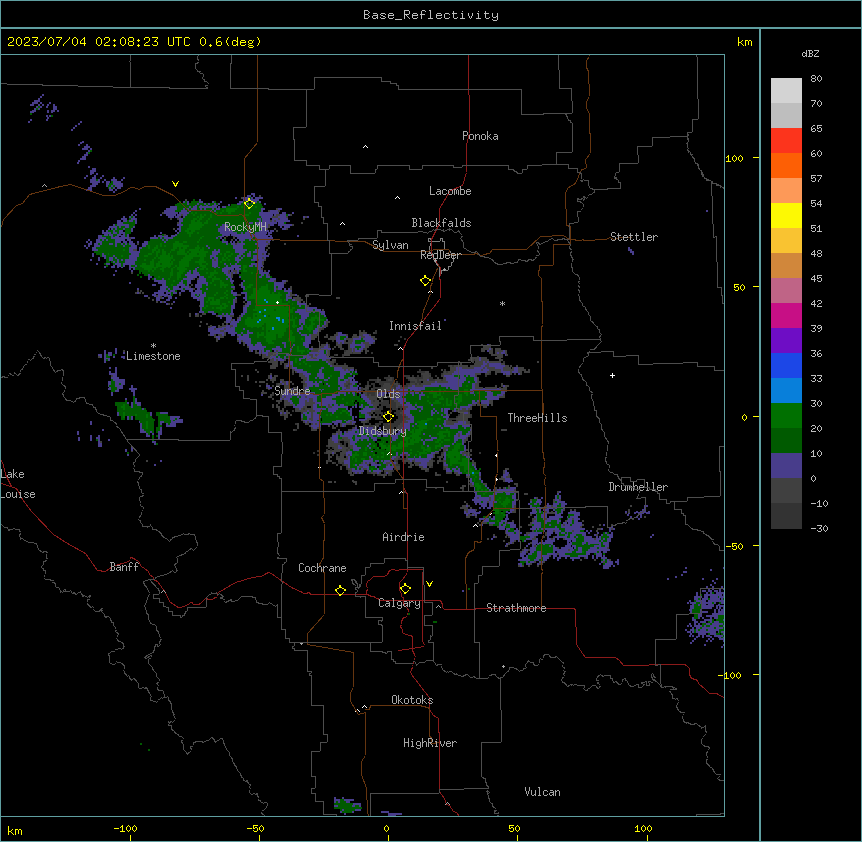The width and height of the screenshot is (862, 842).
Task: Click the Okotoks label
Action: pyautogui.click(x=412, y=700)
